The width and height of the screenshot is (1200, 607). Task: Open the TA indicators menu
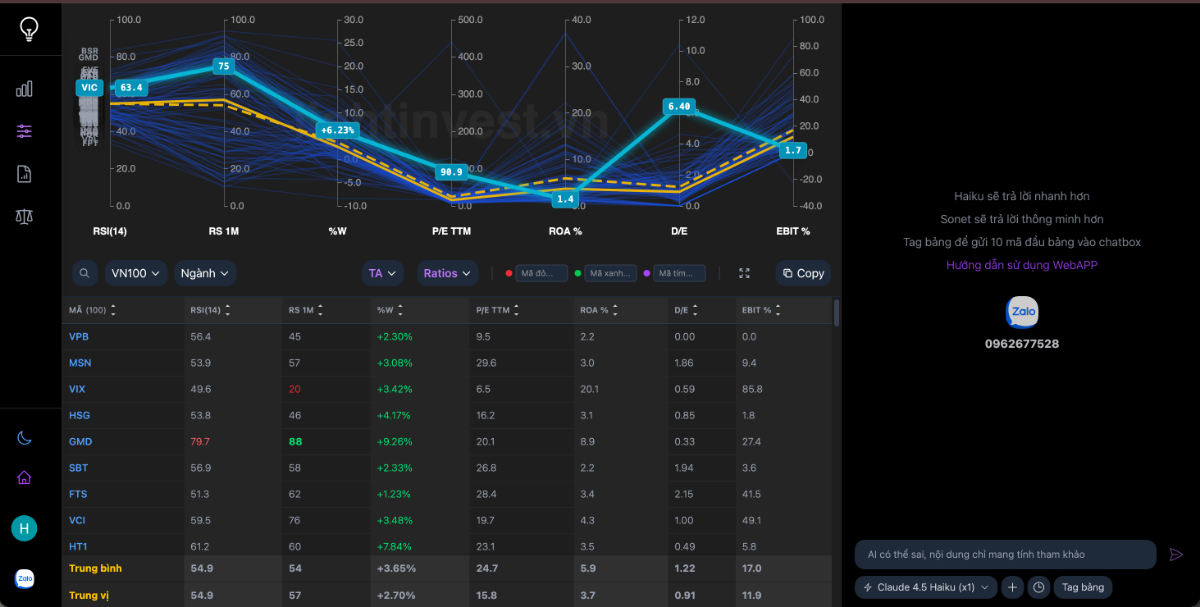tap(383, 273)
